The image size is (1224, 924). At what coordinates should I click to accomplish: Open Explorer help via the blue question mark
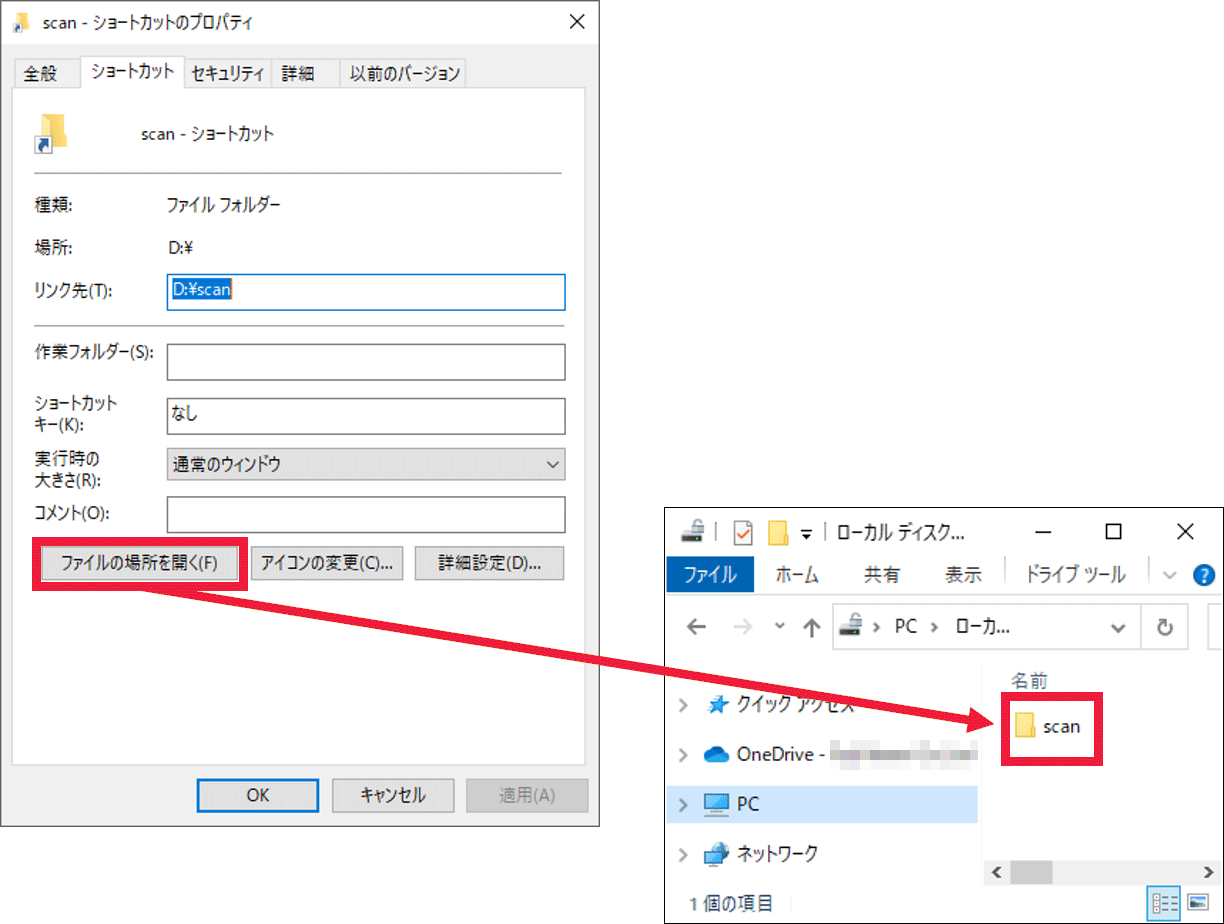pyautogui.click(x=1204, y=575)
